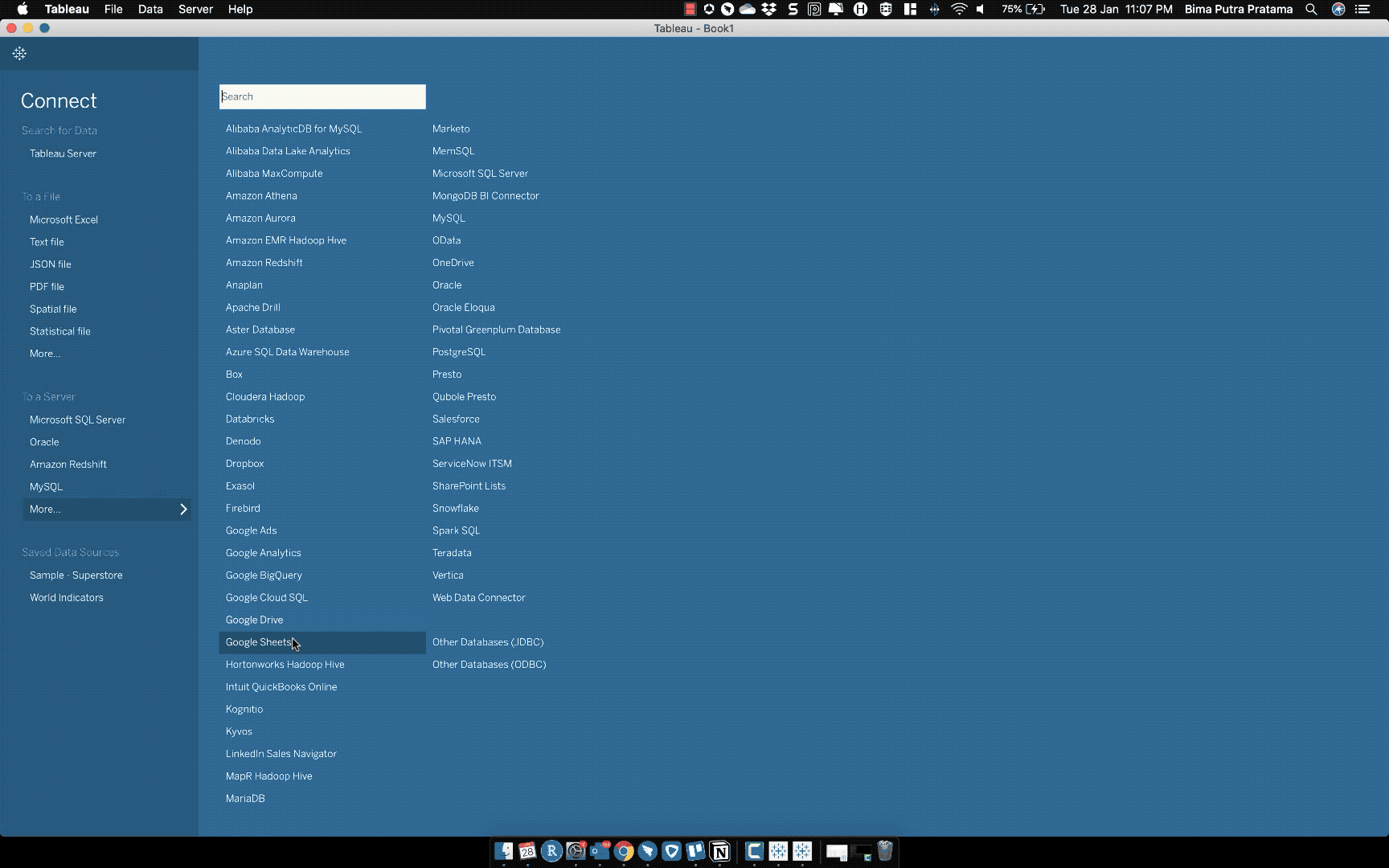This screenshot has width=1389, height=868.
Task: Connect to a Statistical file
Action: coord(59,331)
